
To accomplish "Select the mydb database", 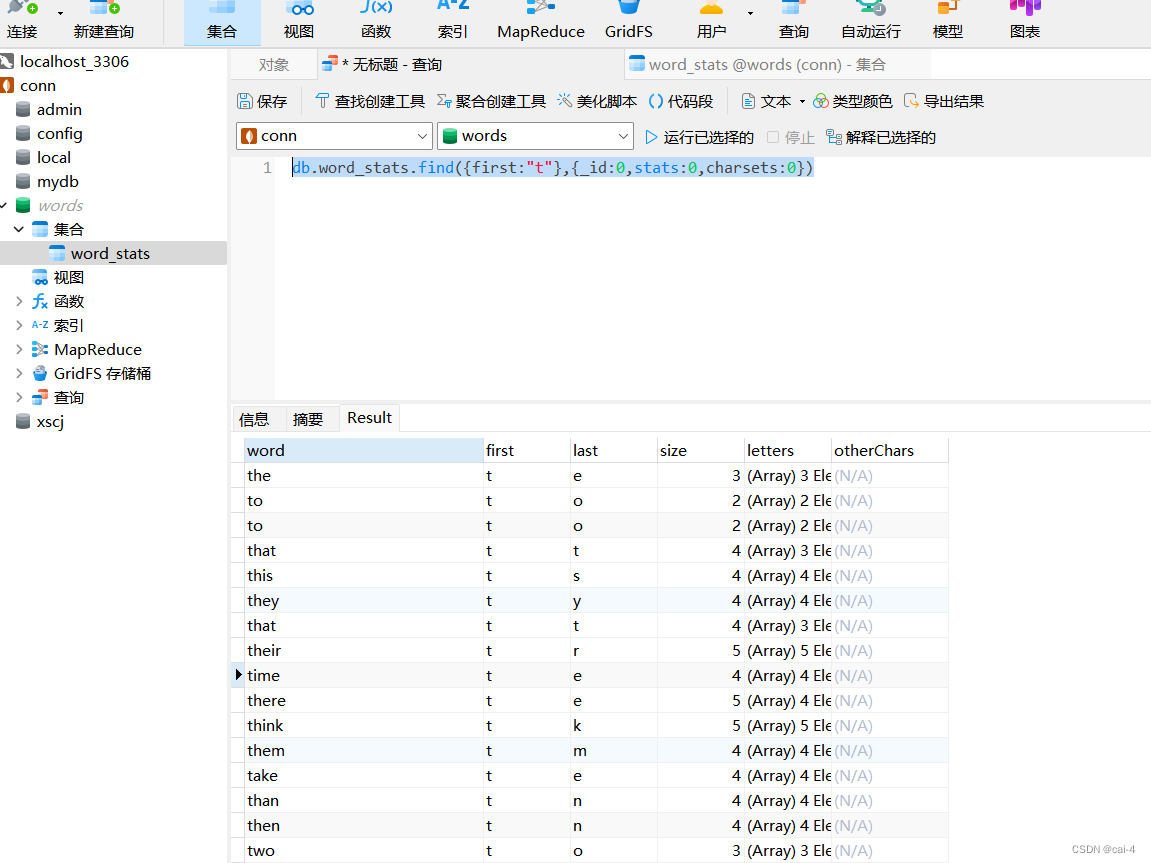I will (x=57, y=182).
